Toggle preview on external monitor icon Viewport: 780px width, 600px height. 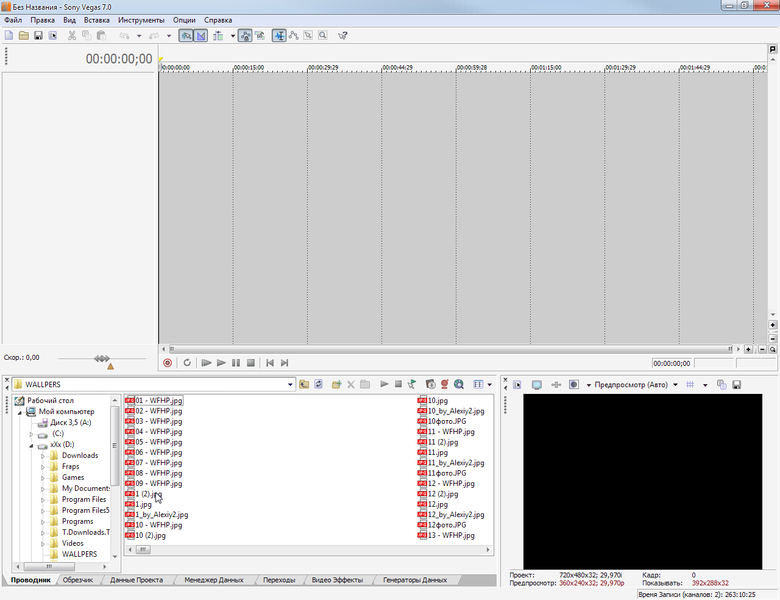click(537, 385)
